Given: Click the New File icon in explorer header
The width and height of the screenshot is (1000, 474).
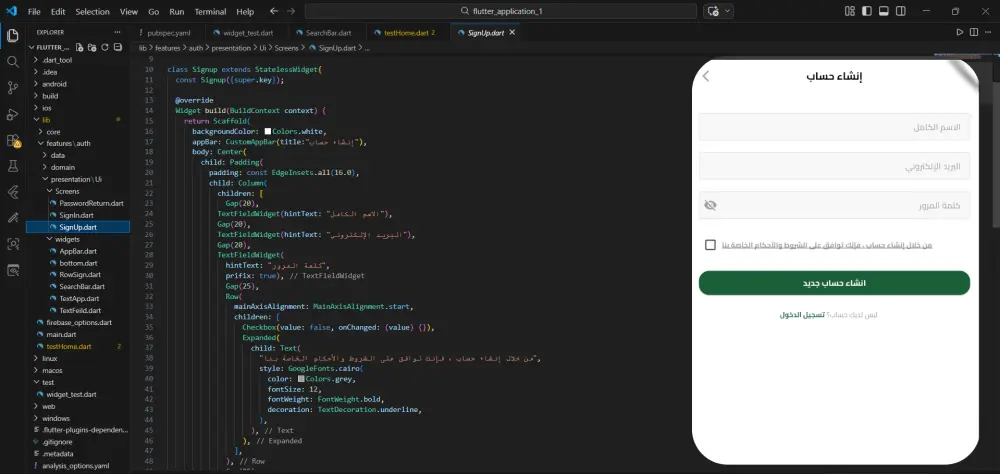Looking at the screenshot, I should point(80,47).
